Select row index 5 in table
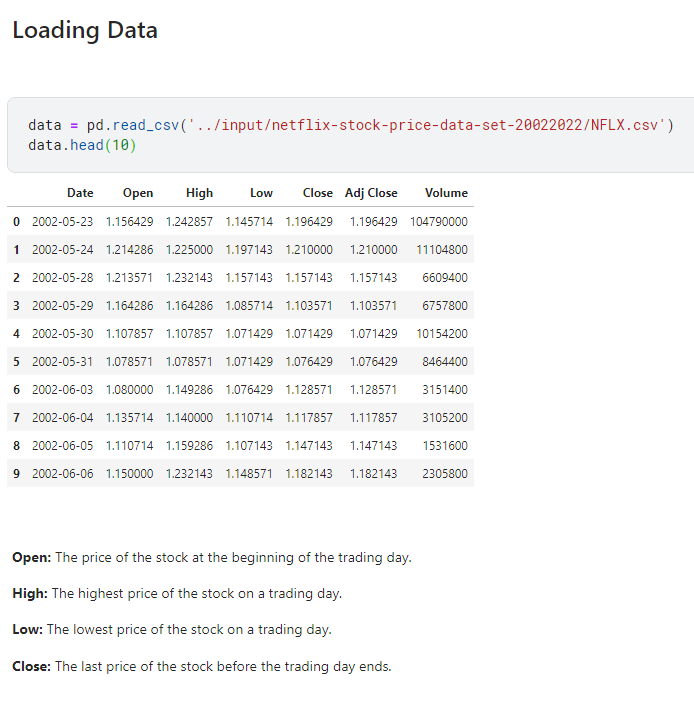The width and height of the screenshot is (694, 717). (x=16, y=361)
